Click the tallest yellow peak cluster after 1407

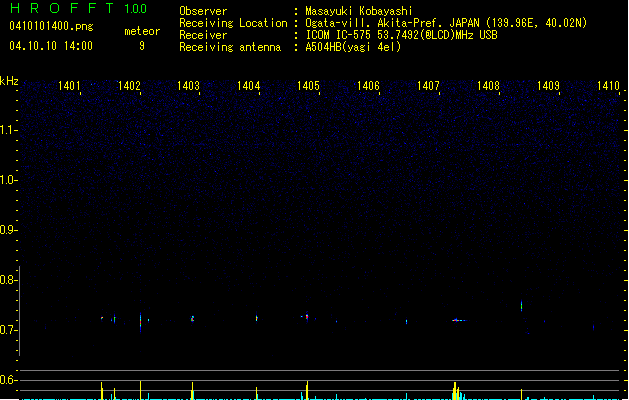pyautogui.click(x=456, y=391)
